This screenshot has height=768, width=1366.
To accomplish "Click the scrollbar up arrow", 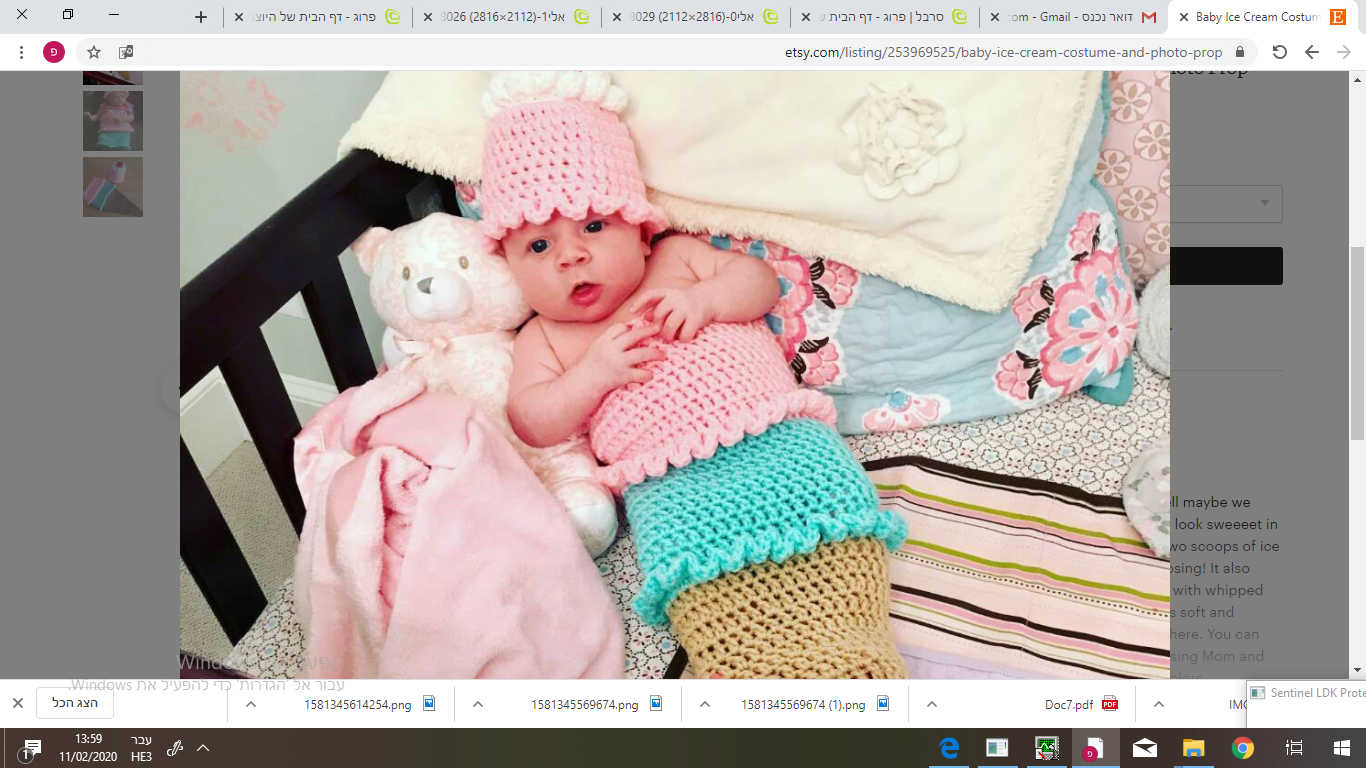I will point(1357,79).
